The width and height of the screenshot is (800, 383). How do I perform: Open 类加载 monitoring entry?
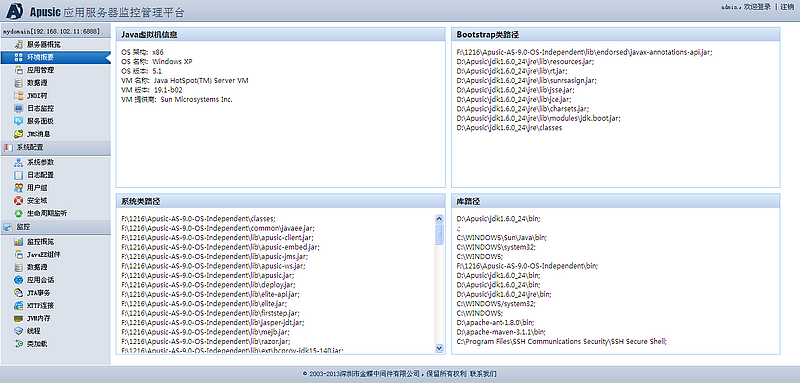pos(37,343)
